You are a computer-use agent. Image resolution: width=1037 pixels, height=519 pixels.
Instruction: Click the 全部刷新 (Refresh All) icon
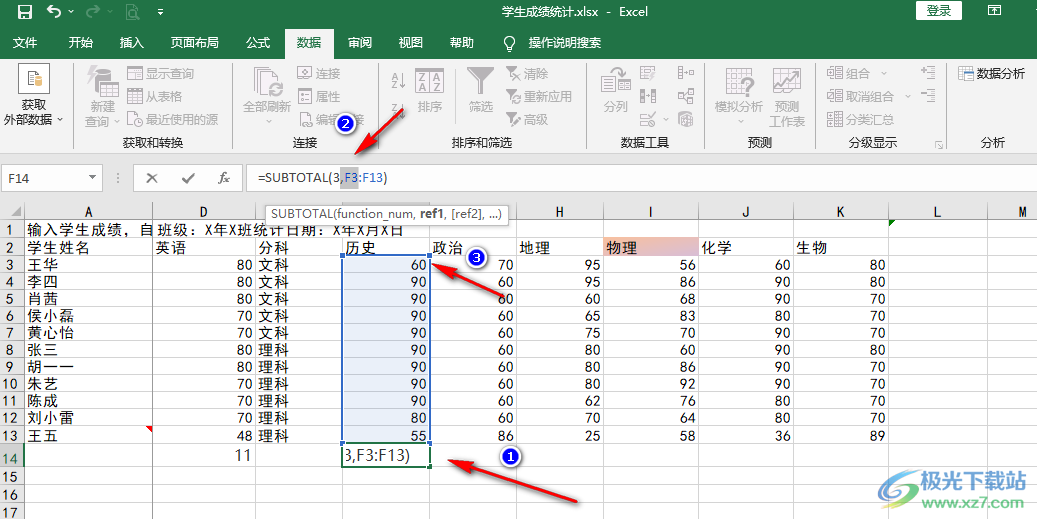(267, 82)
